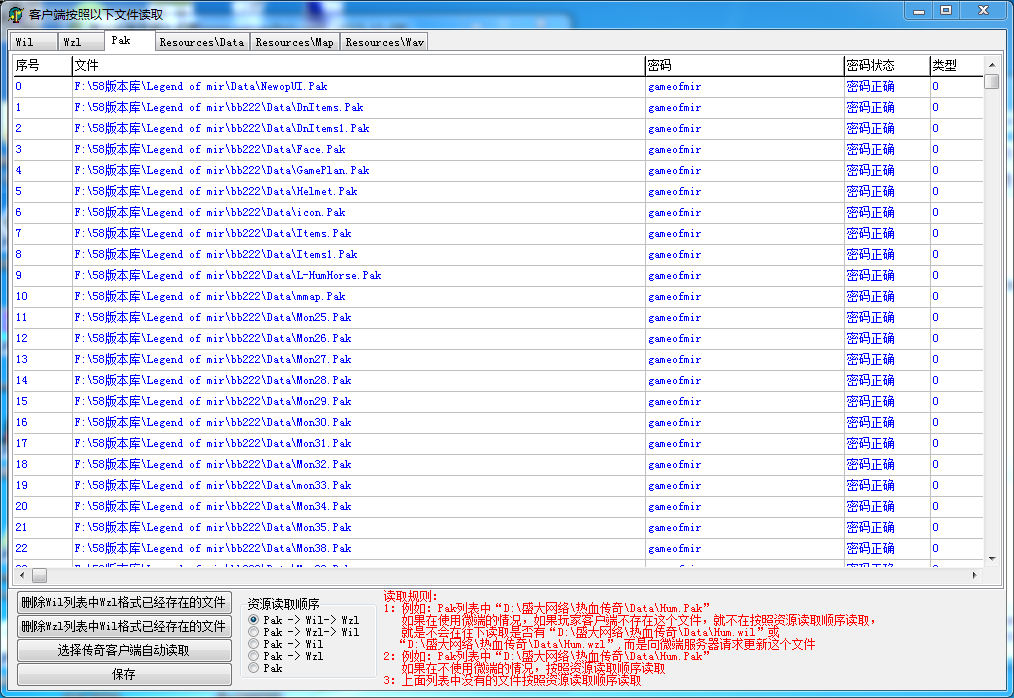1014x698 pixels.
Task: Click type value 0 in mmap.Pak row
Action: pos(935,296)
